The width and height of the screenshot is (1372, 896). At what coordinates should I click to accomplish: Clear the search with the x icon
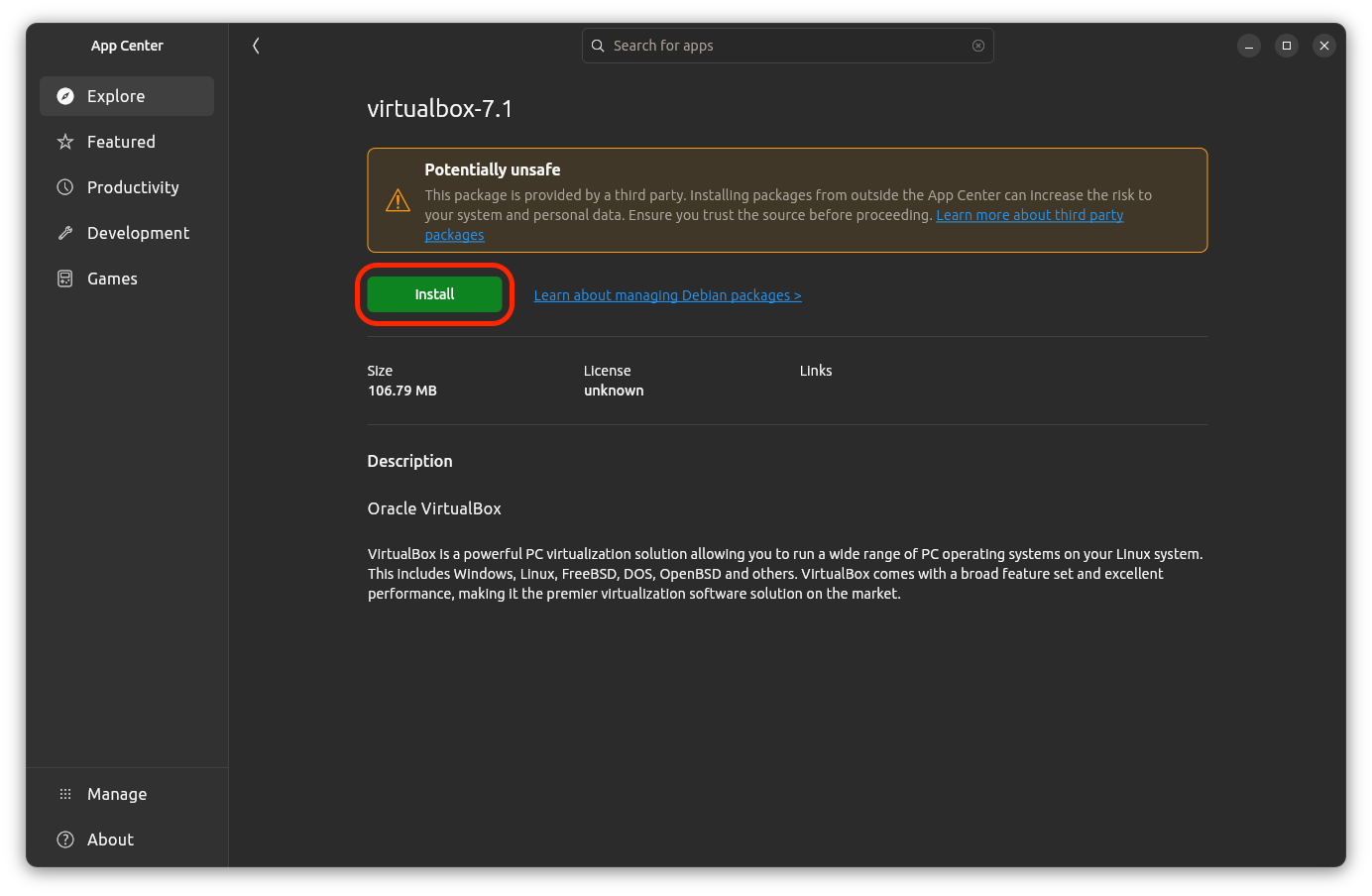pos(977,46)
